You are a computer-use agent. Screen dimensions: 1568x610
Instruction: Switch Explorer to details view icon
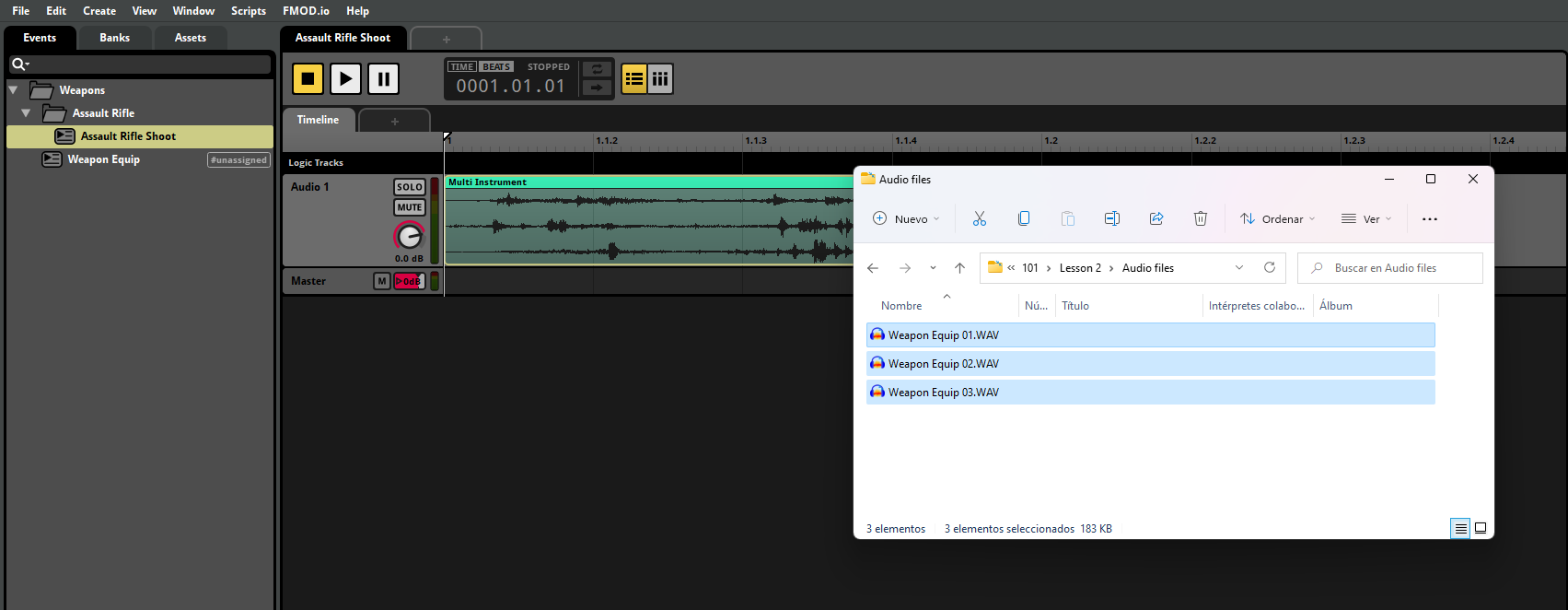pyautogui.click(x=1460, y=528)
